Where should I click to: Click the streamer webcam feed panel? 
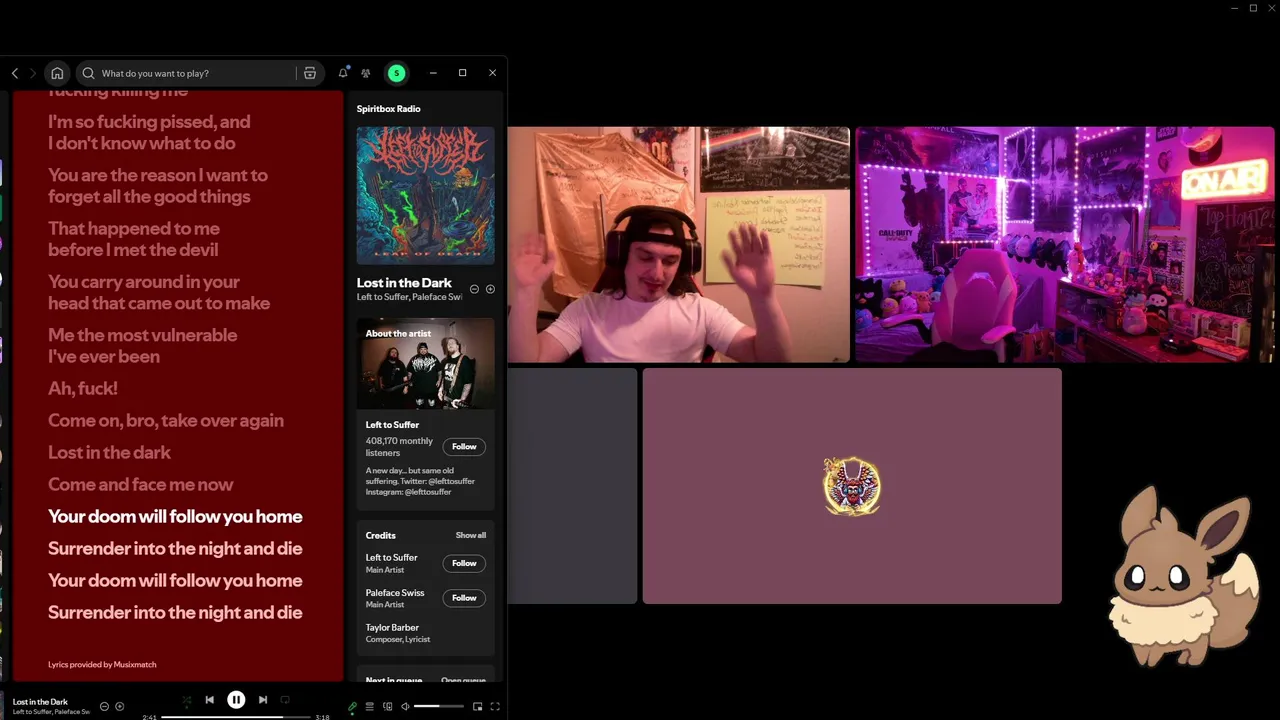tap(679, 244)
